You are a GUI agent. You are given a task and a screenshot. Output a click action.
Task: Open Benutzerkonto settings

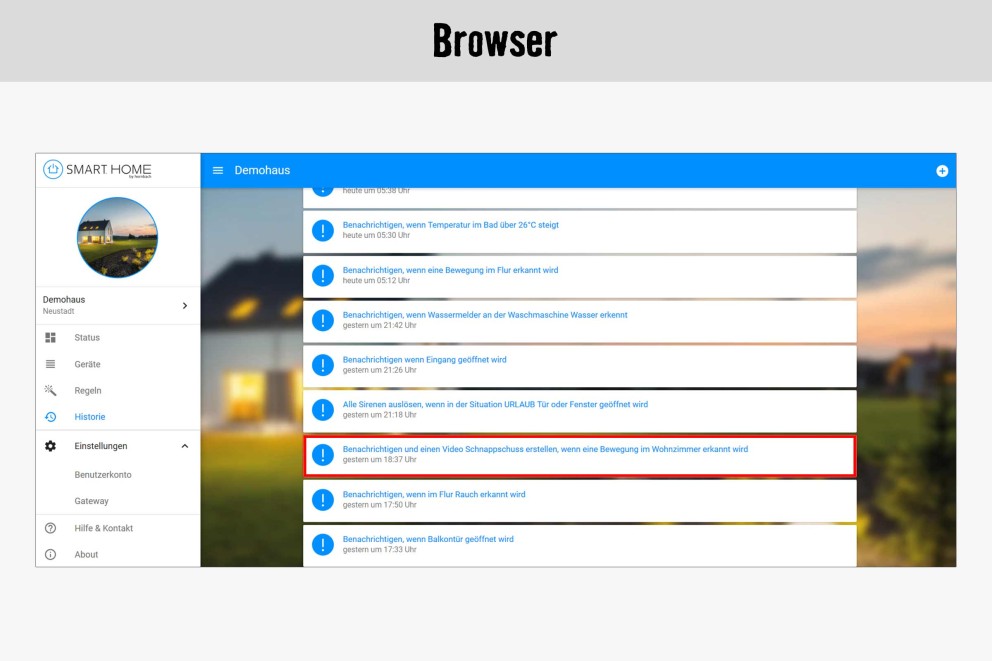[102, 474]
